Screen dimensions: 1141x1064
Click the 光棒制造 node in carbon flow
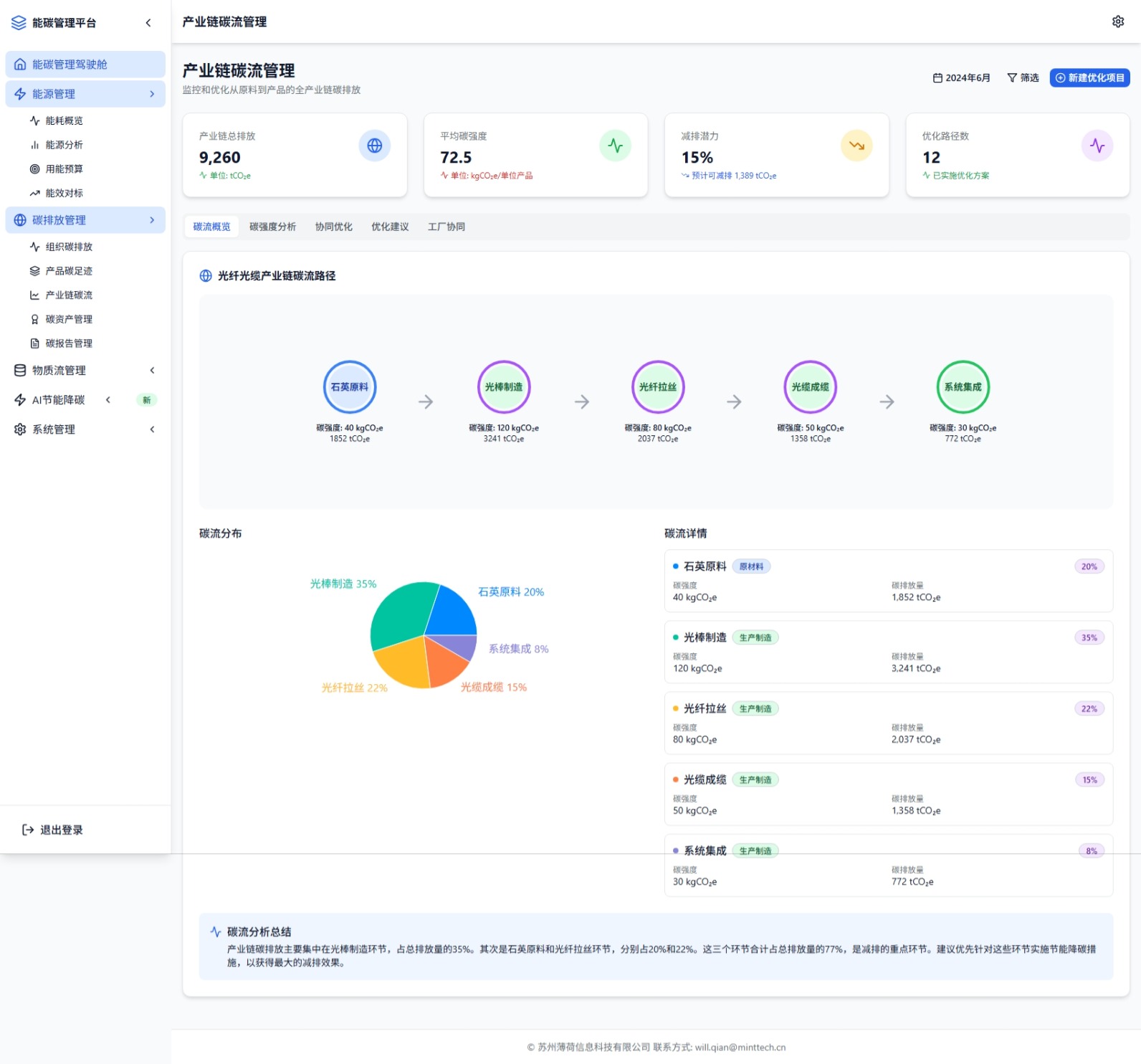click(x=504, y=387)
